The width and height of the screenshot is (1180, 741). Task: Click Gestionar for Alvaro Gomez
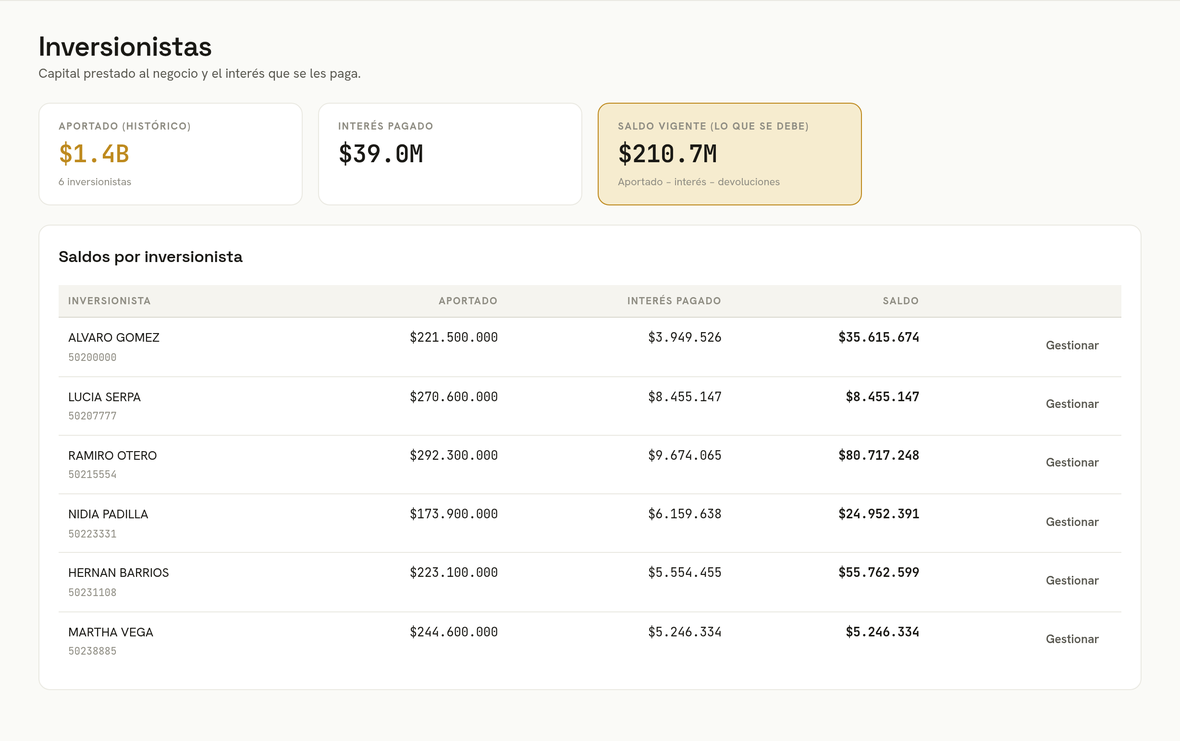(x=1072, y=345)
